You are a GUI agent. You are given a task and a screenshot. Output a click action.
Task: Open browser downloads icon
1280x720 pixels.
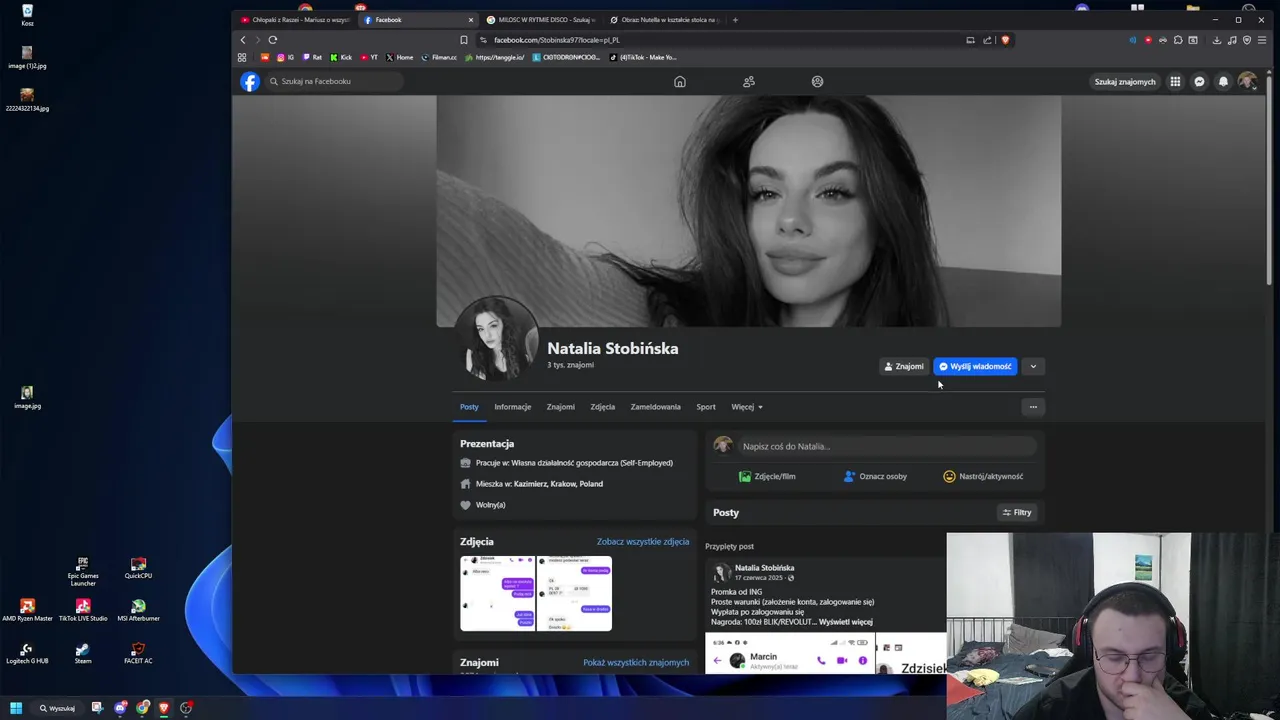tap(1217, 40)
